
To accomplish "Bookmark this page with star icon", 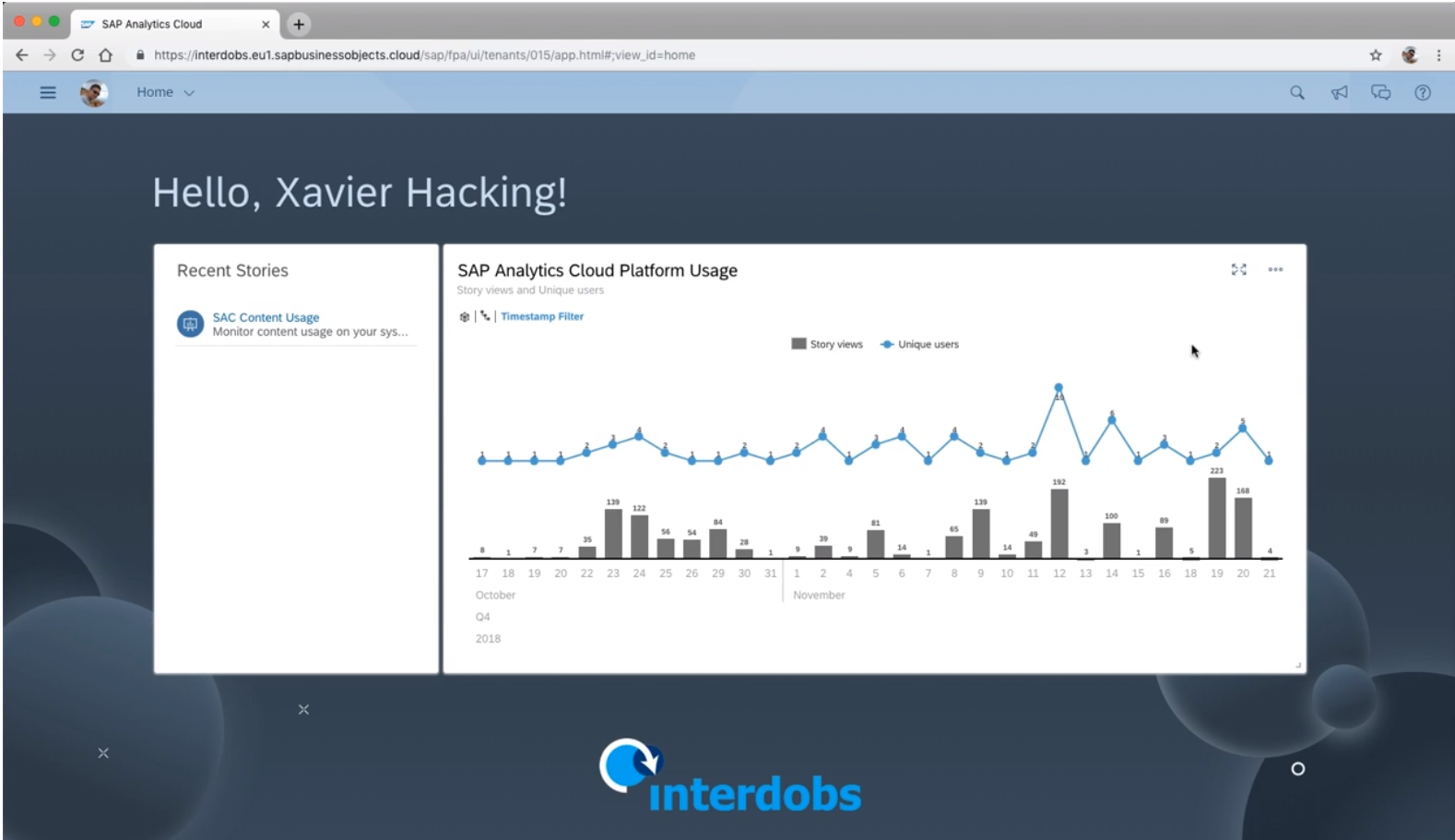I will (x=1376, y=55).
